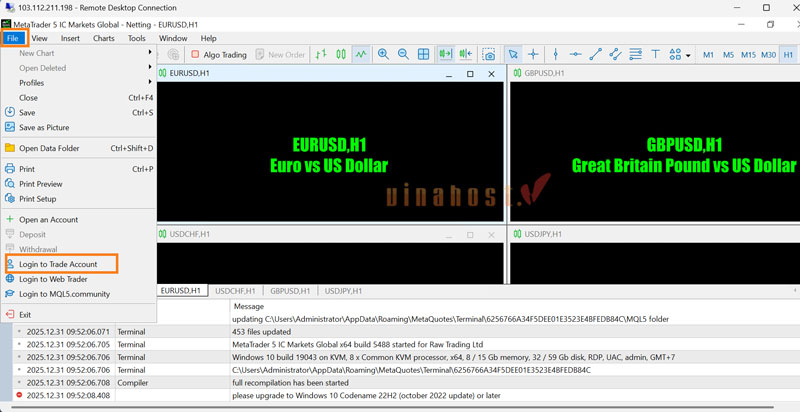The width and height of the screenshot is (800, 412).
Task: Select the crosshair cursor tool
Action: [533, 55]
